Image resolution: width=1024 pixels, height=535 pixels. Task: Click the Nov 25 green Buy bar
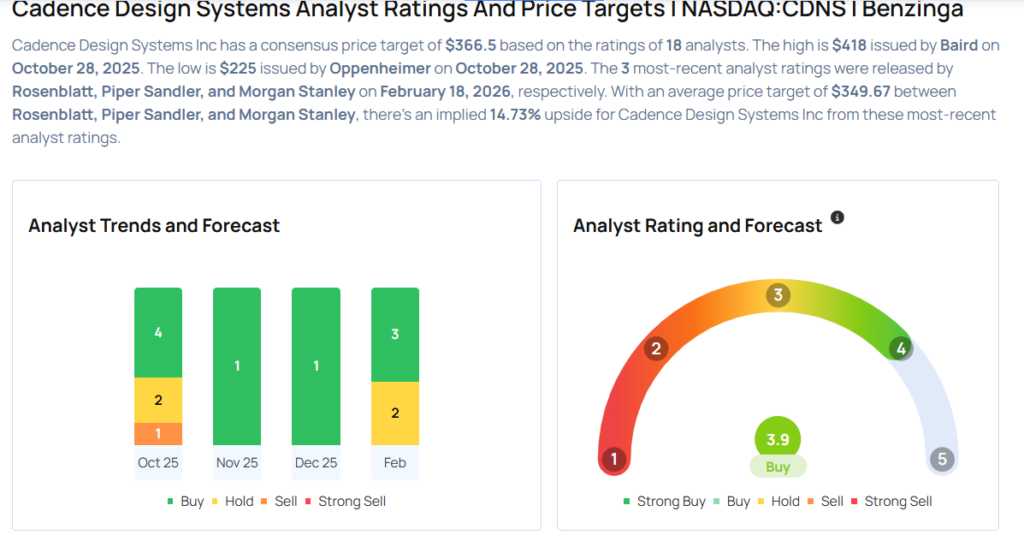(237, 366)
